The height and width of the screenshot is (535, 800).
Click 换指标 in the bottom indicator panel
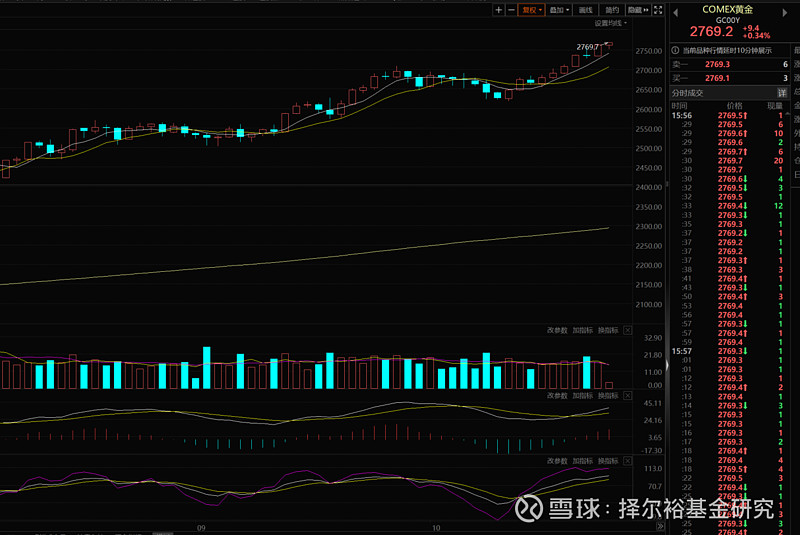click(x=608, y=460)
